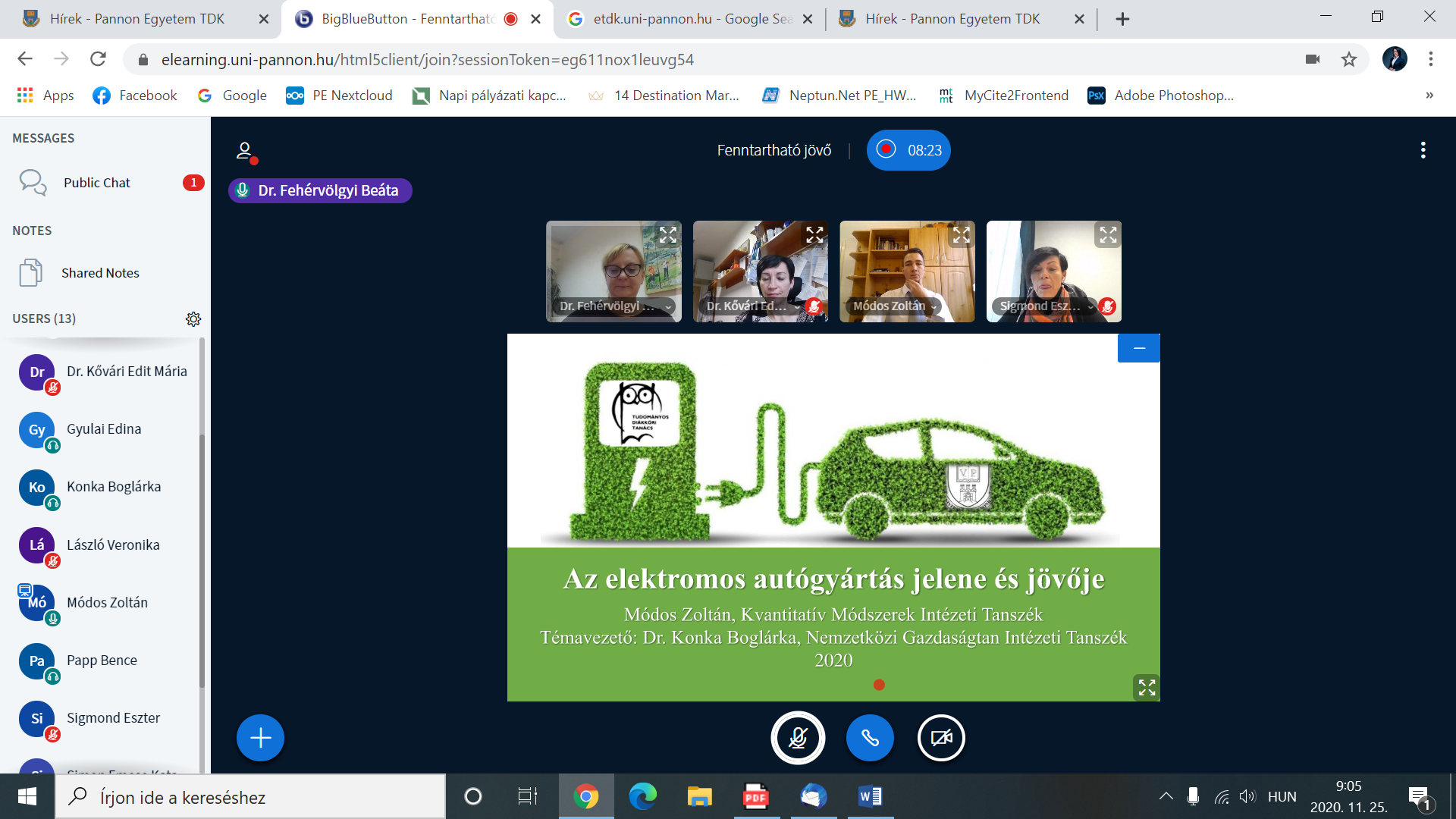Click the leave audio phone icon
Viewport: 1456px width, 819px height.
870,738
